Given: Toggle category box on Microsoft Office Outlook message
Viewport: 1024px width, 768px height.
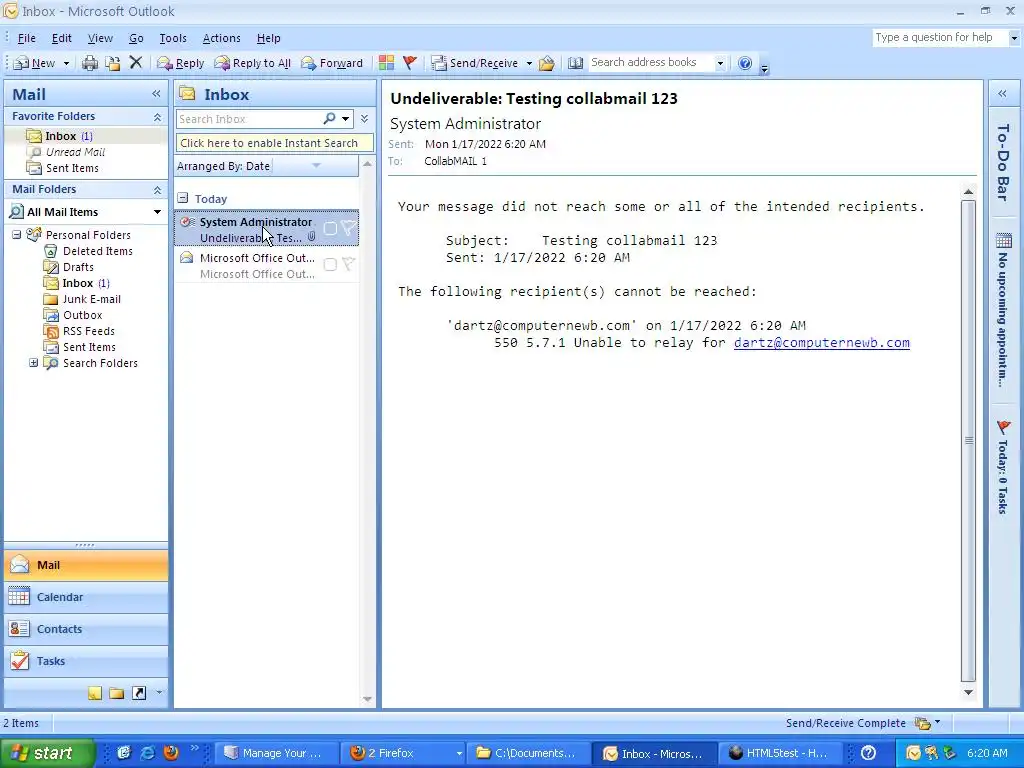Looking at the screenshot, I should tap(330, 264).
